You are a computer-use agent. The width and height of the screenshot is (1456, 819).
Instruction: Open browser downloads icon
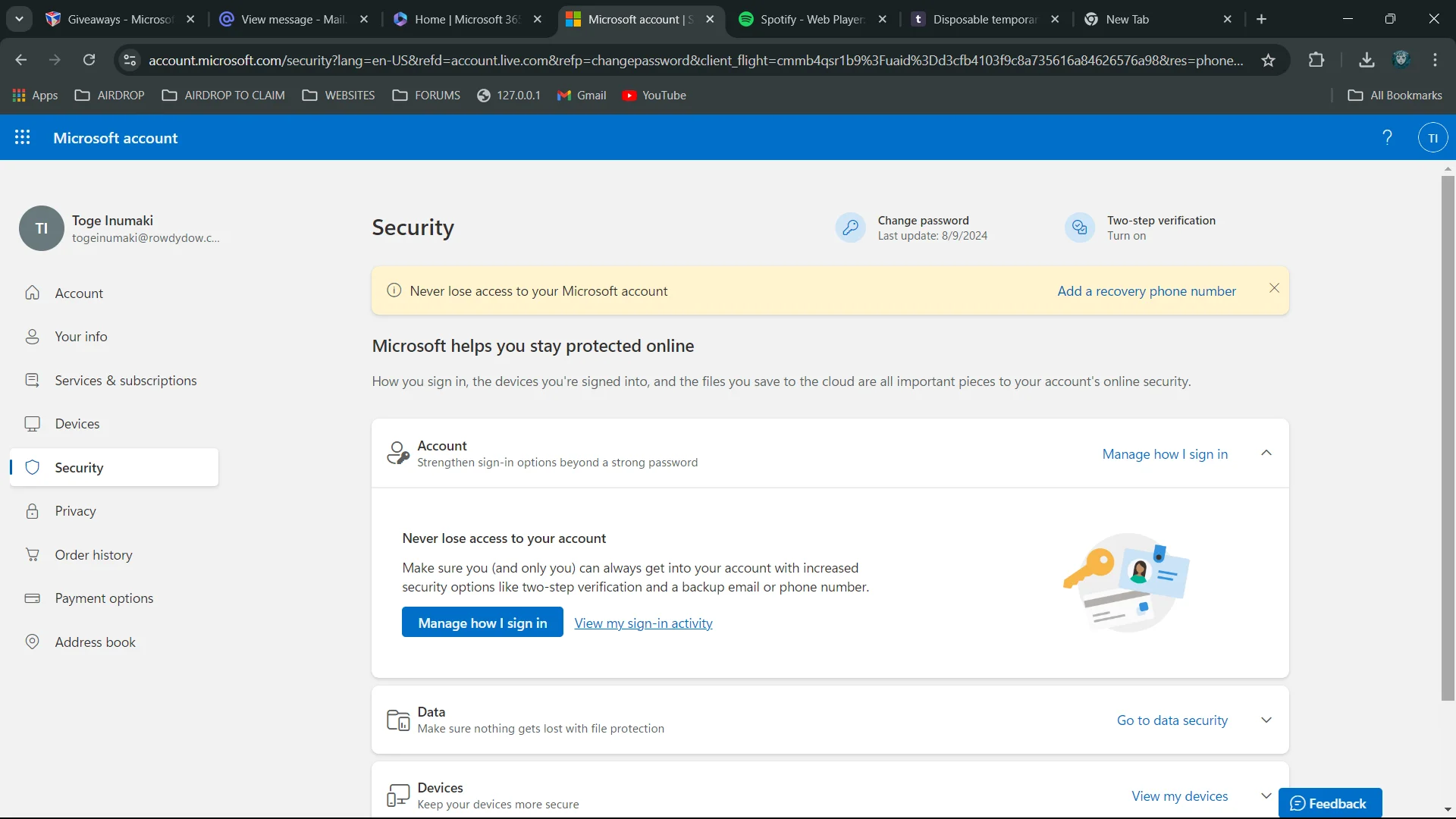[1367, 60]
